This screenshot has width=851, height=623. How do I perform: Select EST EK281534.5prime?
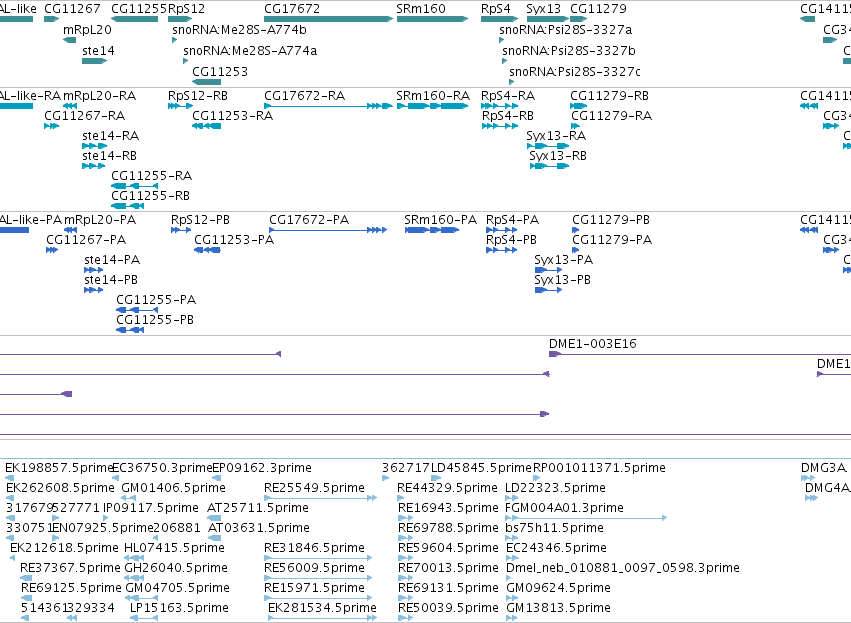click(x=322, y=608)
